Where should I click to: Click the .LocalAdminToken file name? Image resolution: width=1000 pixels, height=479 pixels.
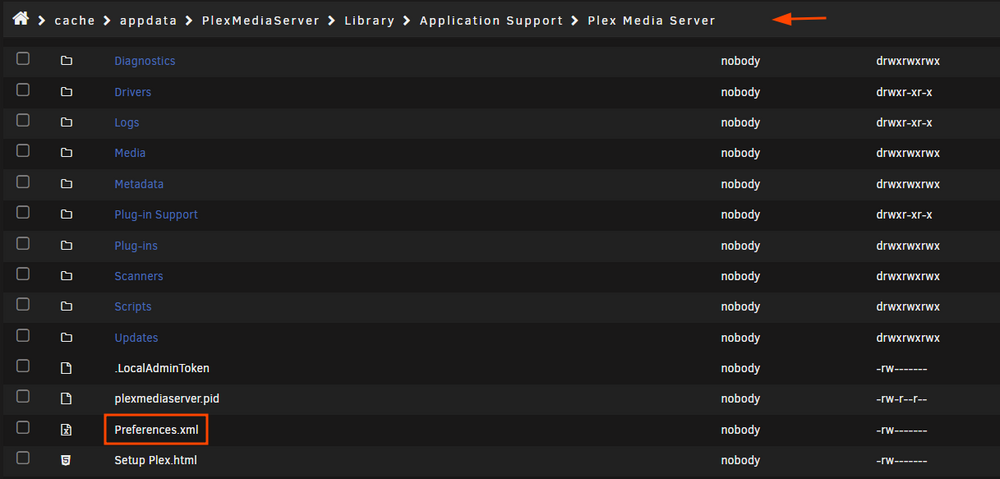click(x=162, y=368)
